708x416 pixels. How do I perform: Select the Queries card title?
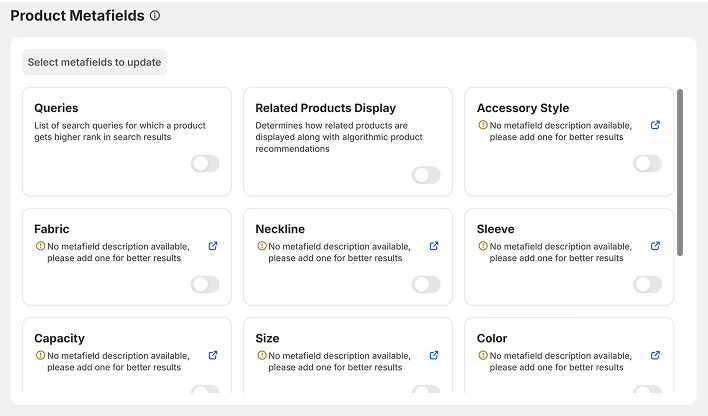56,108
